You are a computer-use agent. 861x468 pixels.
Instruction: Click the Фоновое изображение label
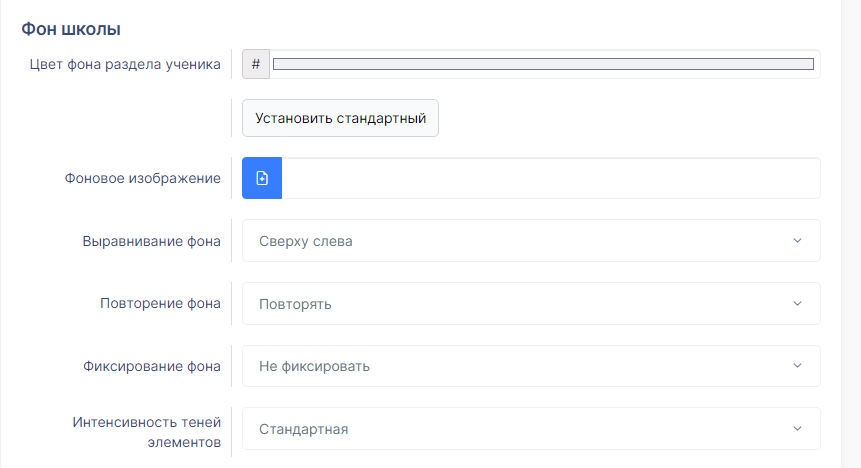143,178
